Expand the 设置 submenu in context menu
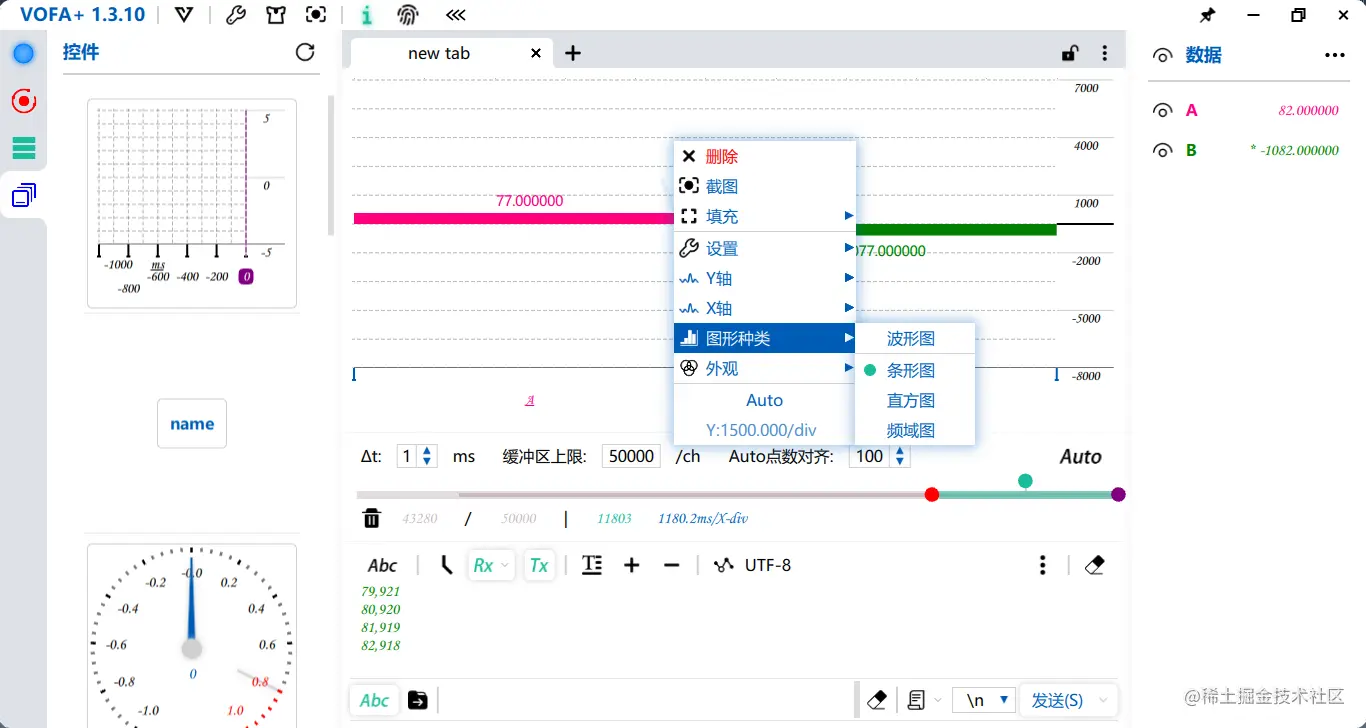Image resolution: width=1366 pixels, height=728 pixels. tap(723, 248)
